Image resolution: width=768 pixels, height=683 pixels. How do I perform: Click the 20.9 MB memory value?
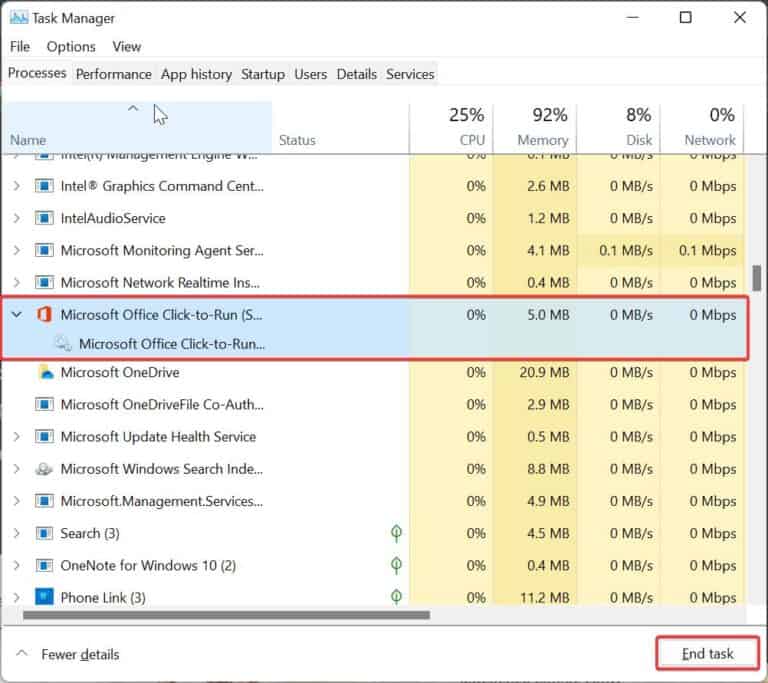click(545, 372)
